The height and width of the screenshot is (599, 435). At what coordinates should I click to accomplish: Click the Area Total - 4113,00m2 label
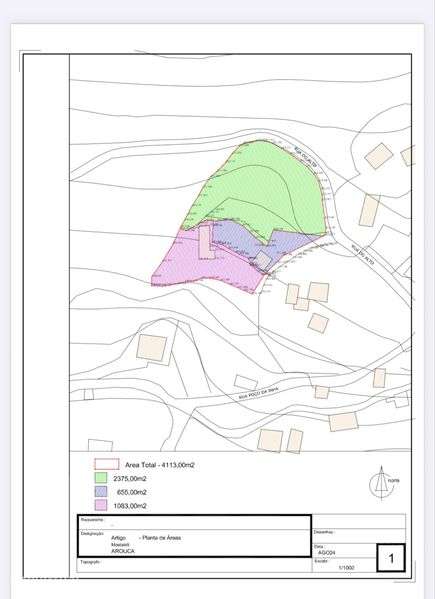click(160, 465)
